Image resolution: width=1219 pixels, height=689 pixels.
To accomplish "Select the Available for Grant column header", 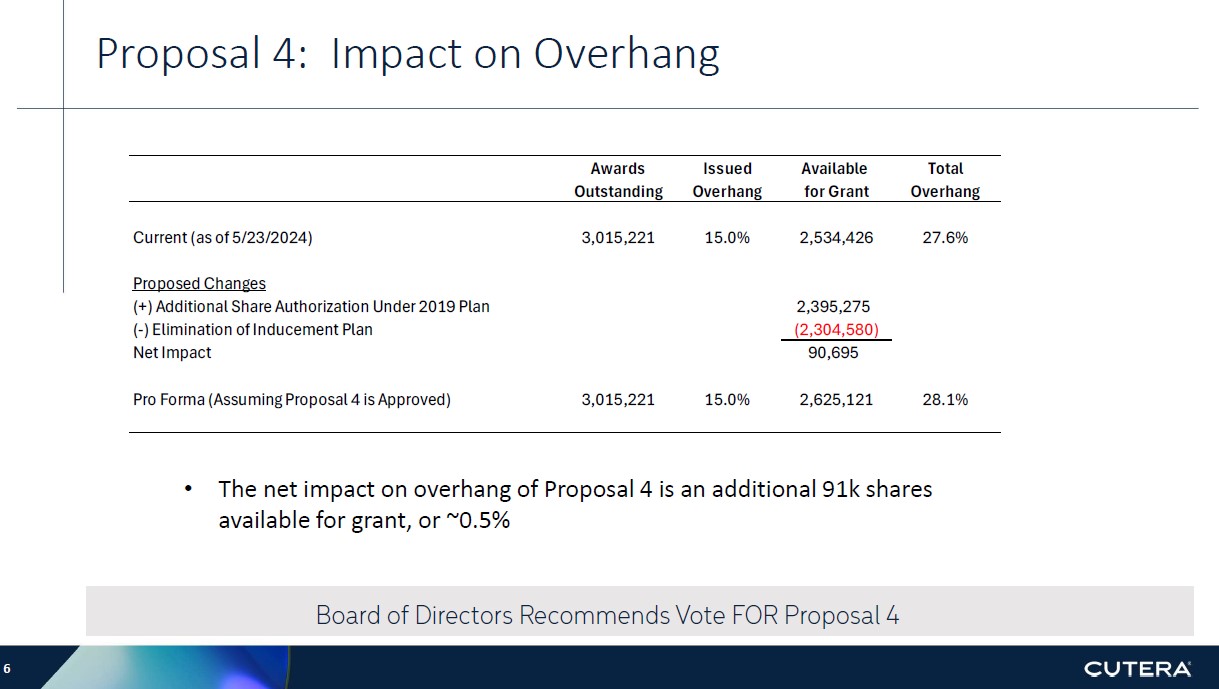I will tap(835, 180).
